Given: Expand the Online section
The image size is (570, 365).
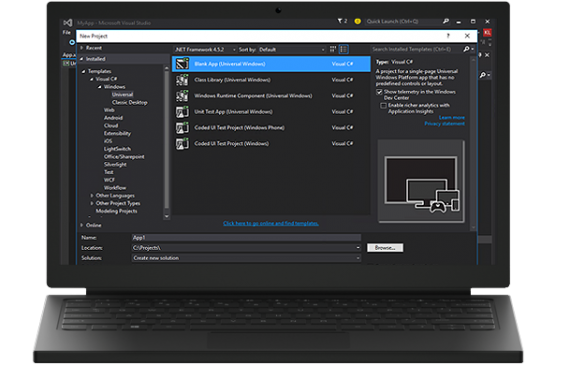Looking at the screenshot, I should (x=82, y=225).
